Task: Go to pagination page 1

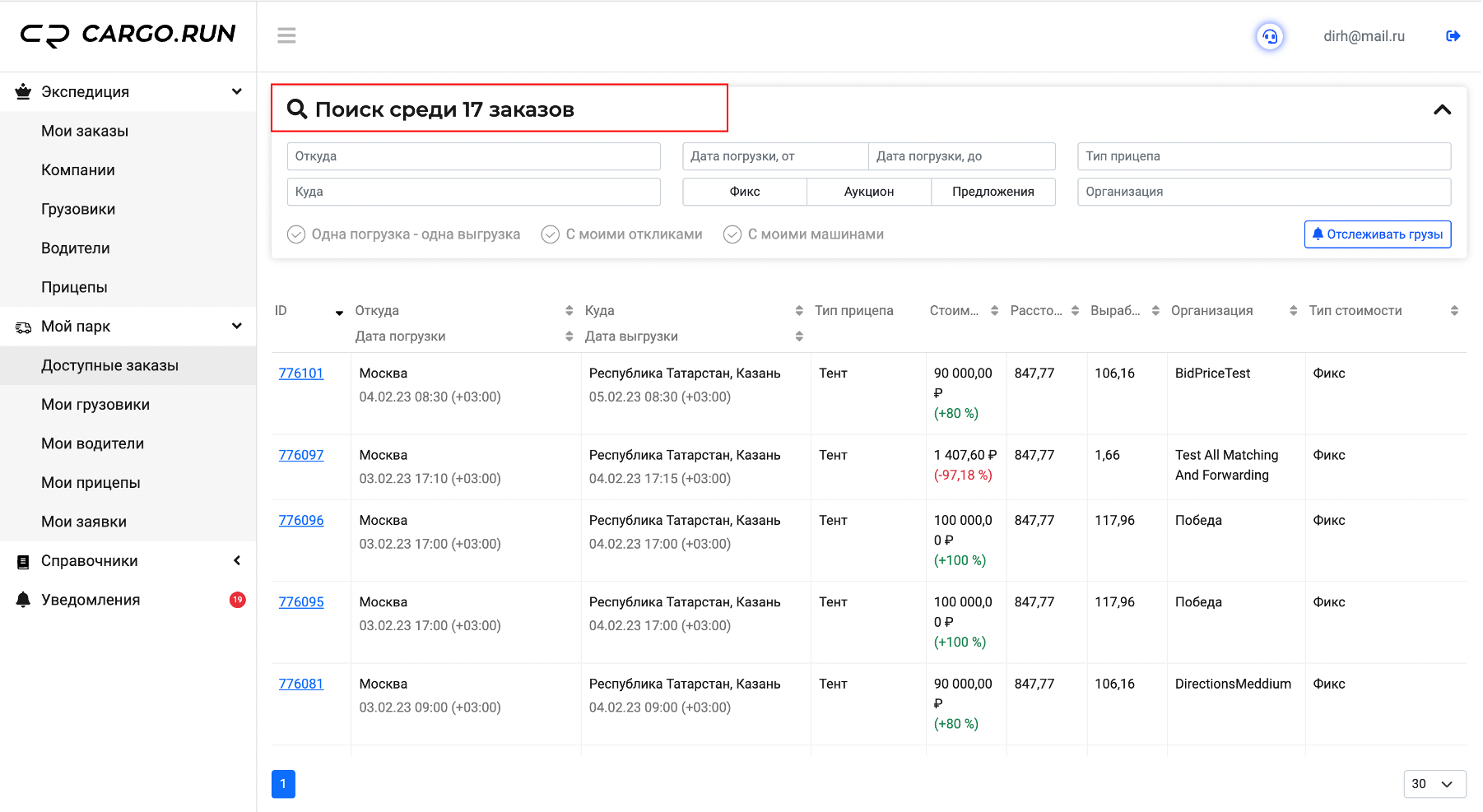Action: coord(283,784)
